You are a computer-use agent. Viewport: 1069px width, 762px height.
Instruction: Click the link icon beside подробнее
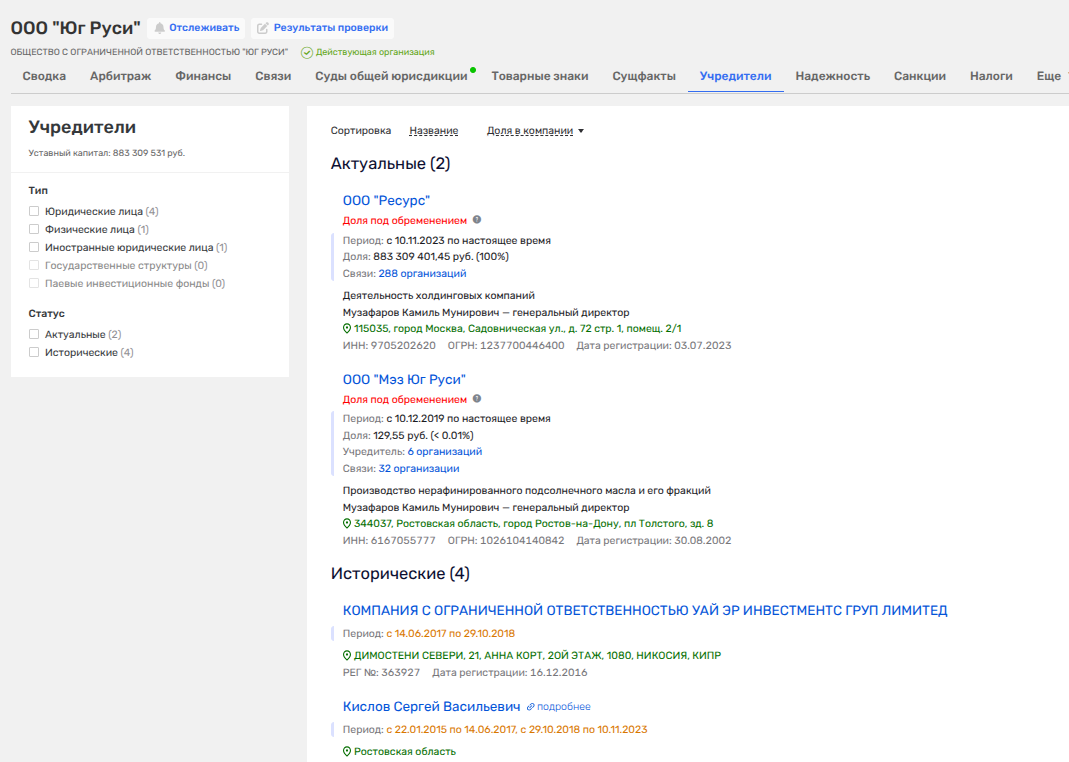click(x=530, y=707)
